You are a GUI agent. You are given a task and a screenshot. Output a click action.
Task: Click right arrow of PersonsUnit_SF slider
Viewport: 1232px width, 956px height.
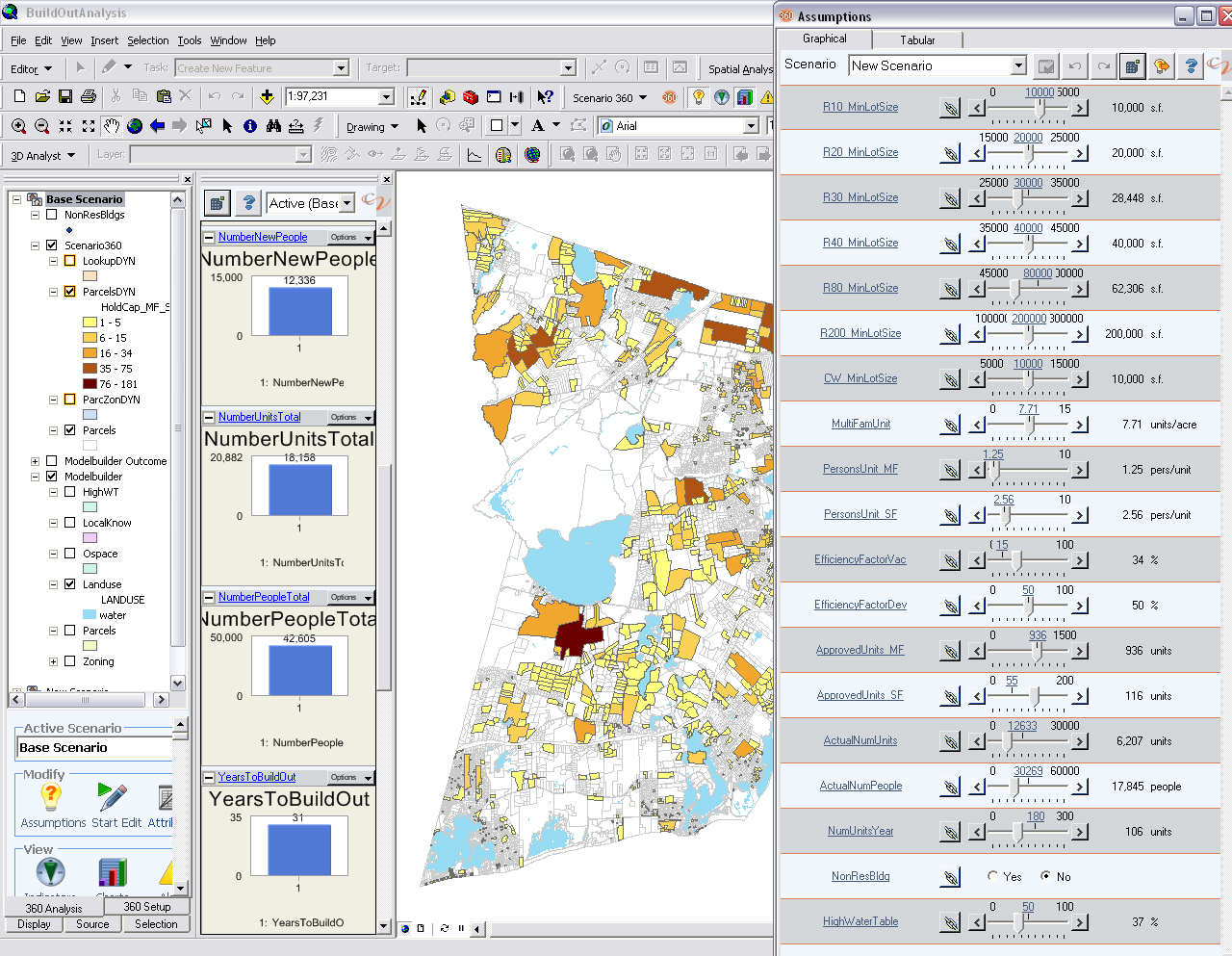[x=1080, y=515]
